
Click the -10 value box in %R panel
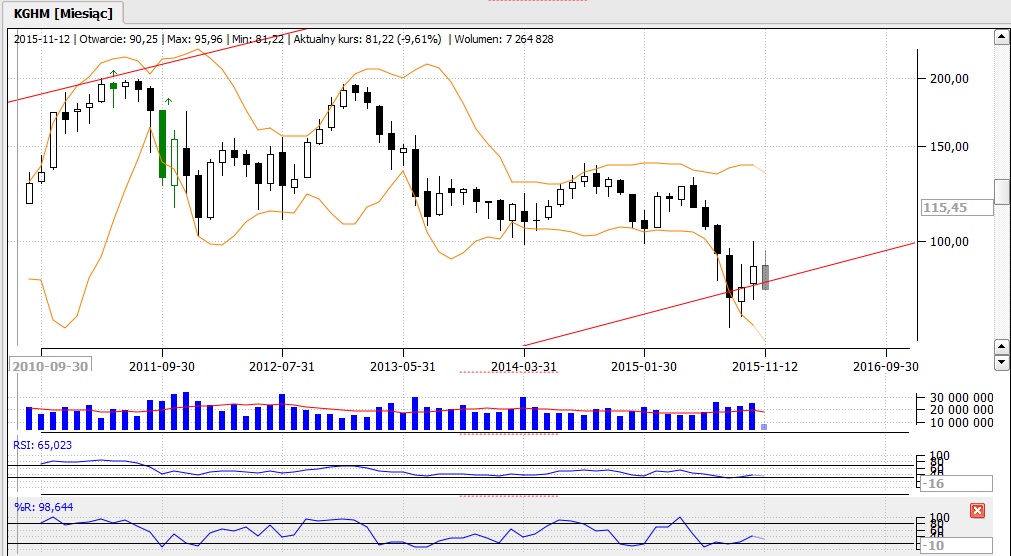click(956, 546)
